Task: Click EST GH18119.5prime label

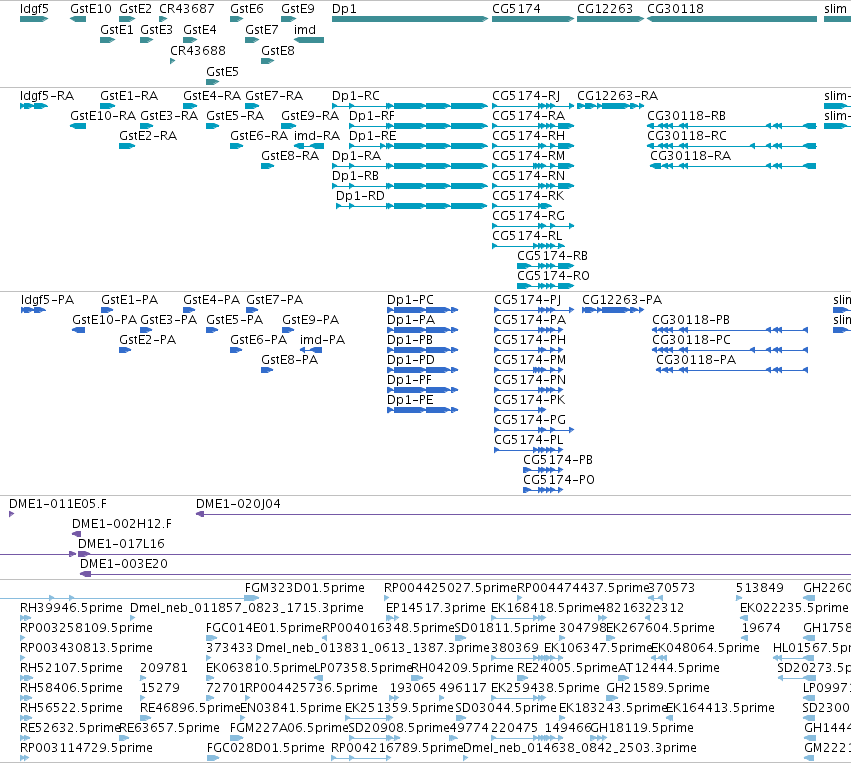Action: coord(642,728)
